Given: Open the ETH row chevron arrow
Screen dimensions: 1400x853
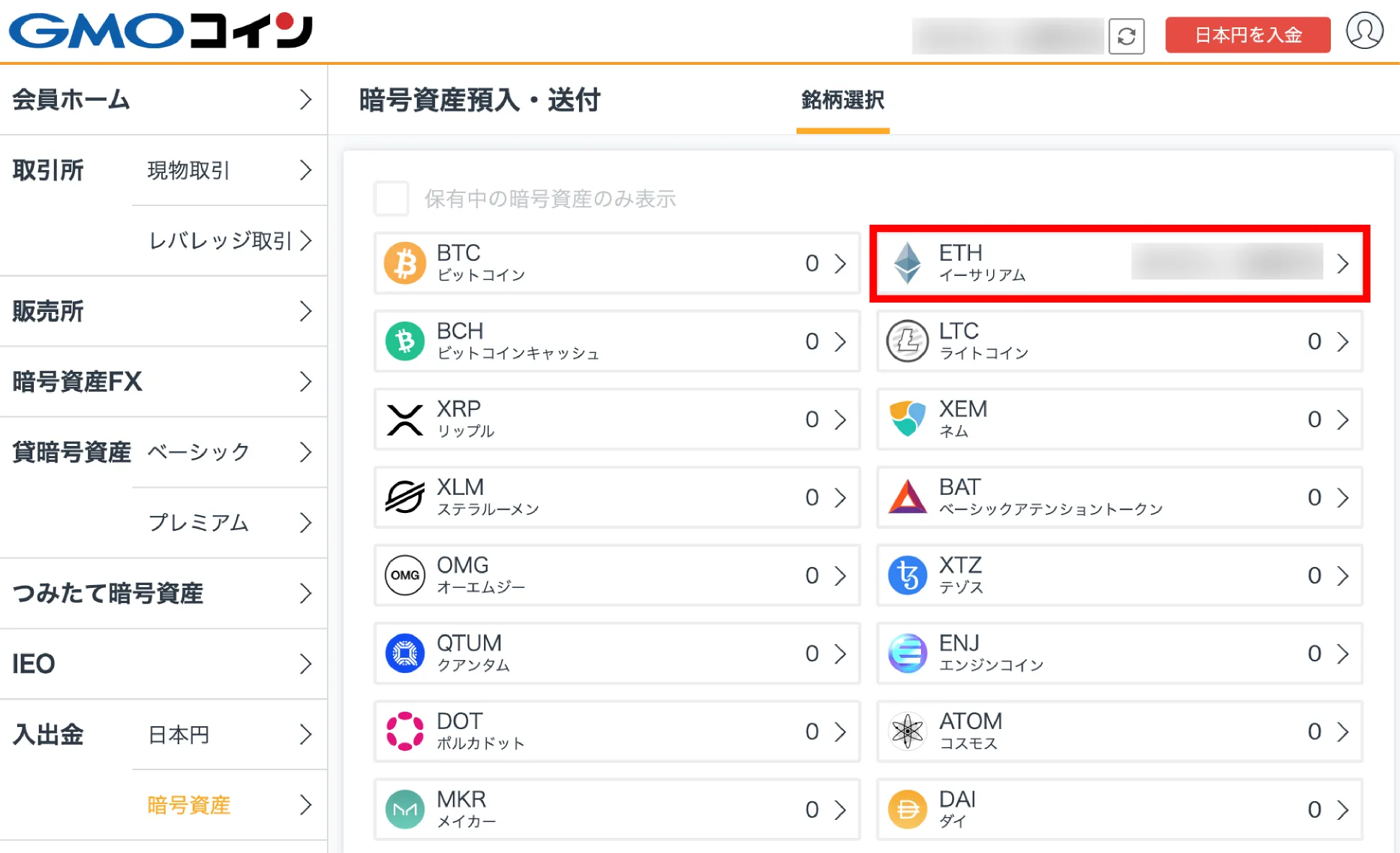Looking at the screenshot, I should [1342, 263].
